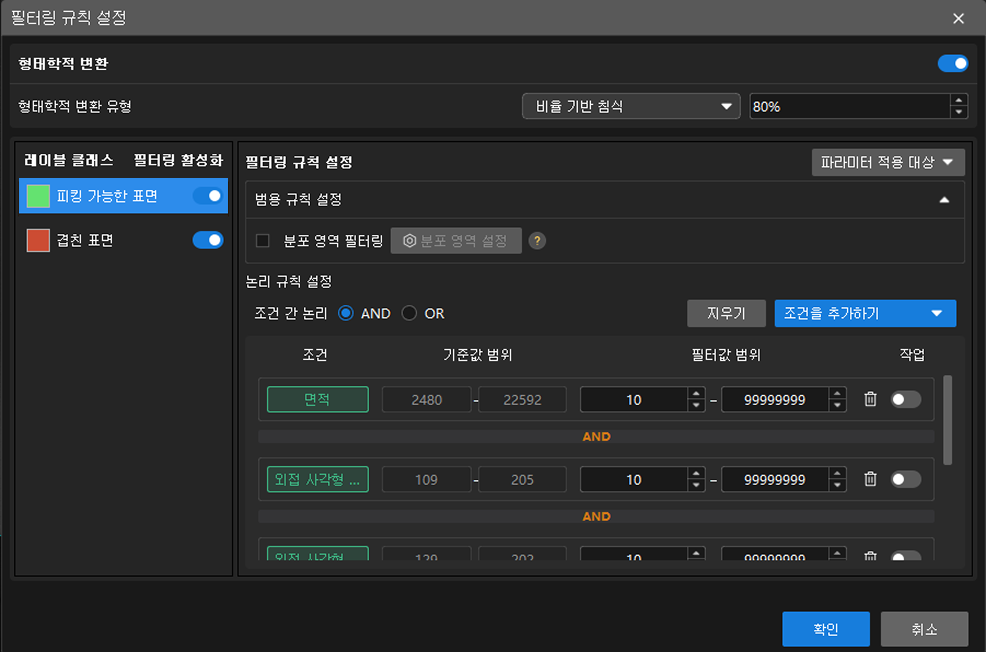Toggle the 형태학적 변환 switch off

953,64
